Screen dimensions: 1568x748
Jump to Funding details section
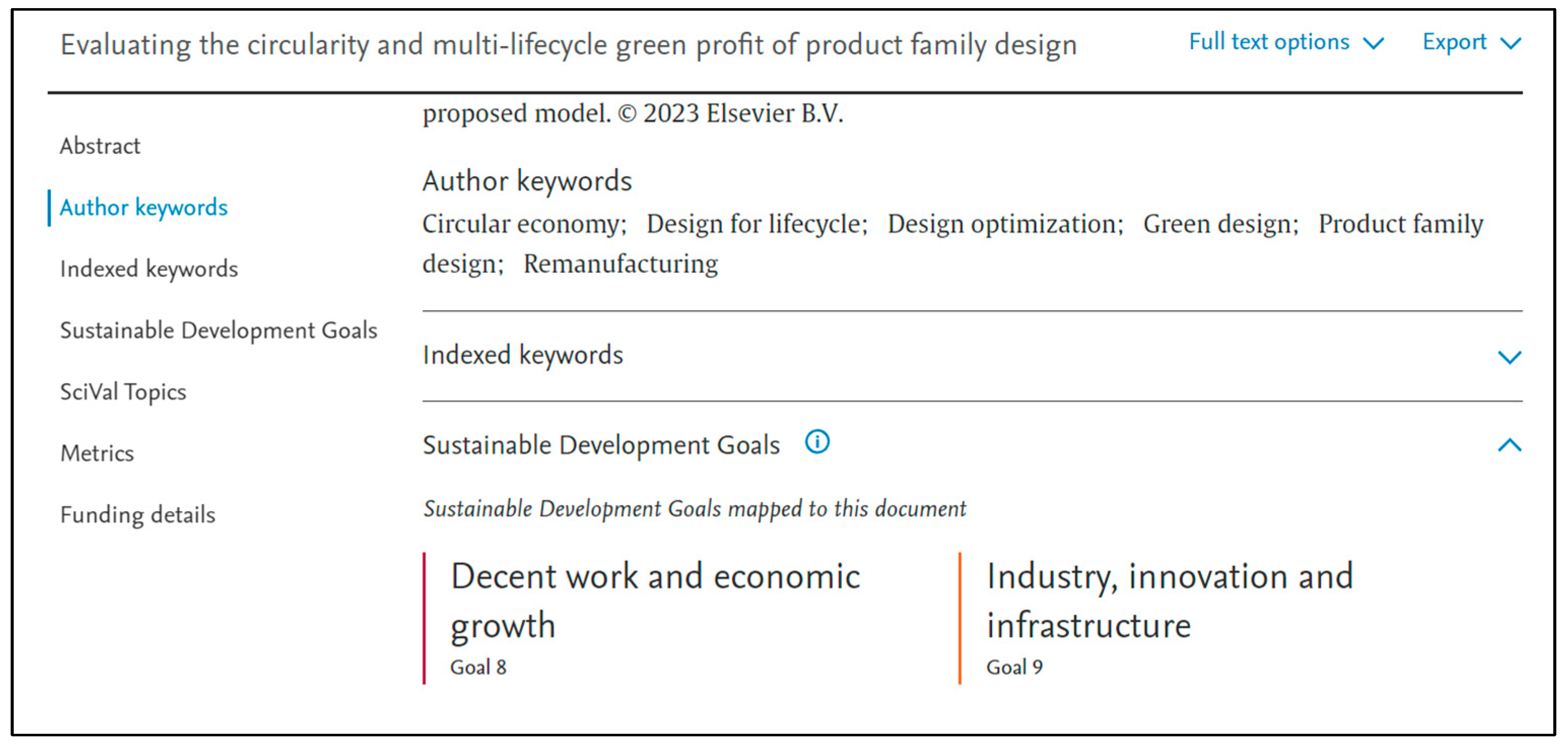tap(138, 515)
